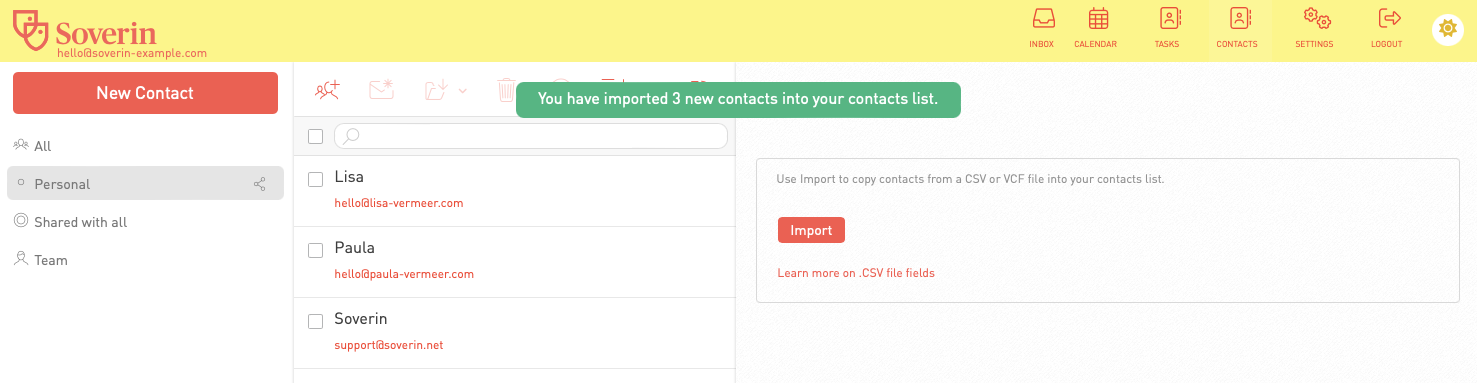The height and width of the screenshot is (383, 1477).
Task: Click the add contact toolbar icon
Action: [328, 90]
